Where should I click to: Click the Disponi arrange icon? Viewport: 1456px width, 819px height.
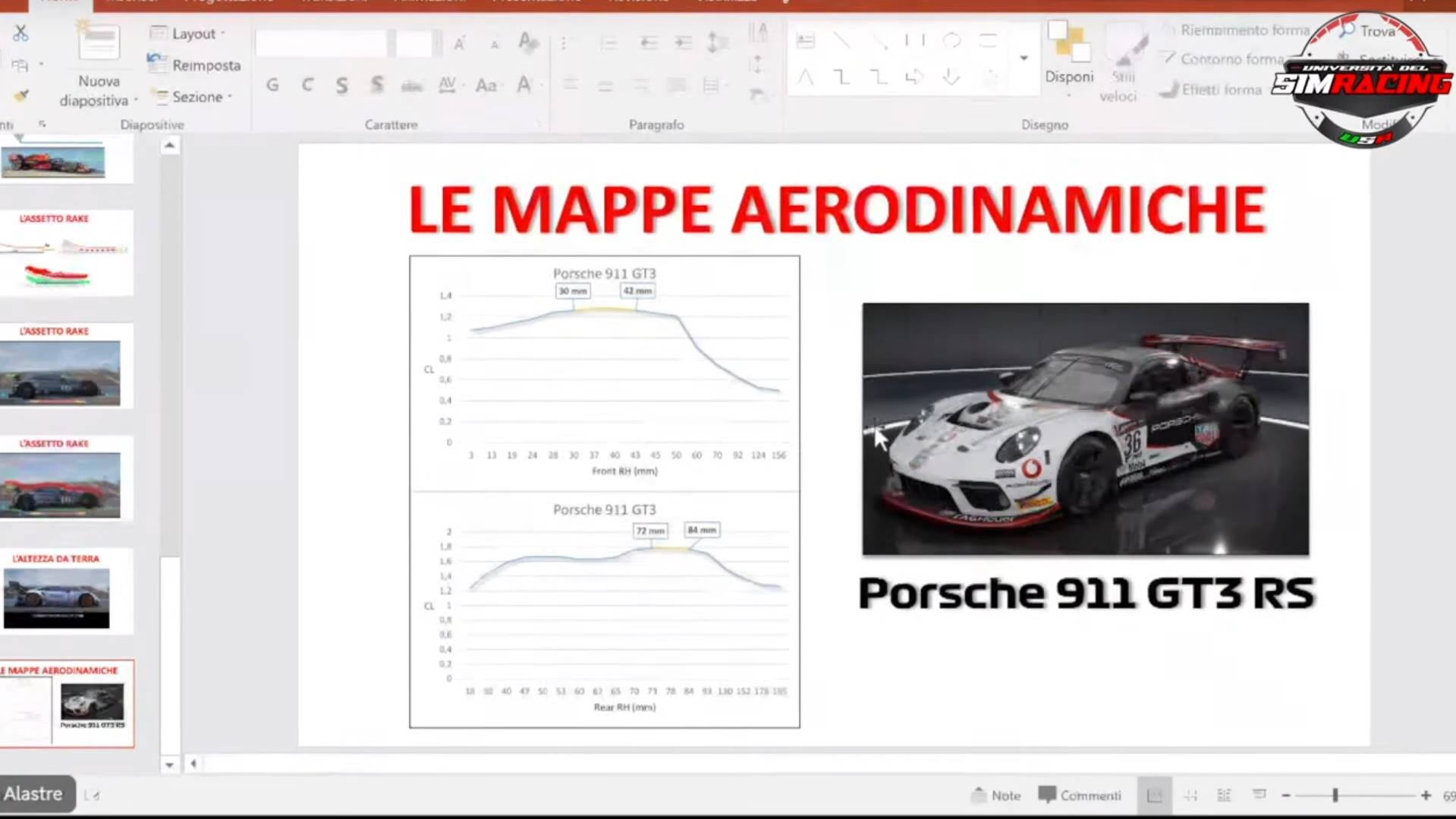pyautogui.click(x=1068, y=53)
